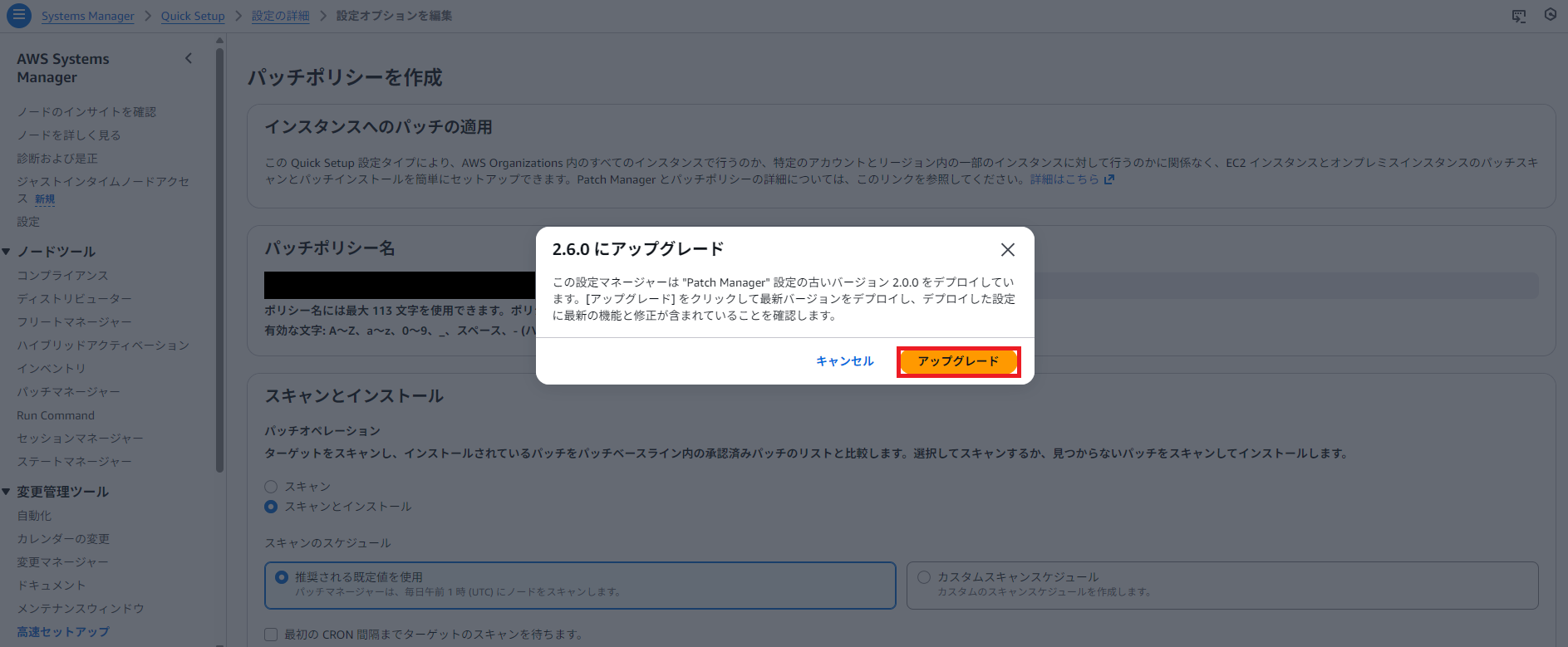Go to Systems Manager breadcrumb
Screen dimensions: 1568x647
pyautogui.click(x=87, y=16)
